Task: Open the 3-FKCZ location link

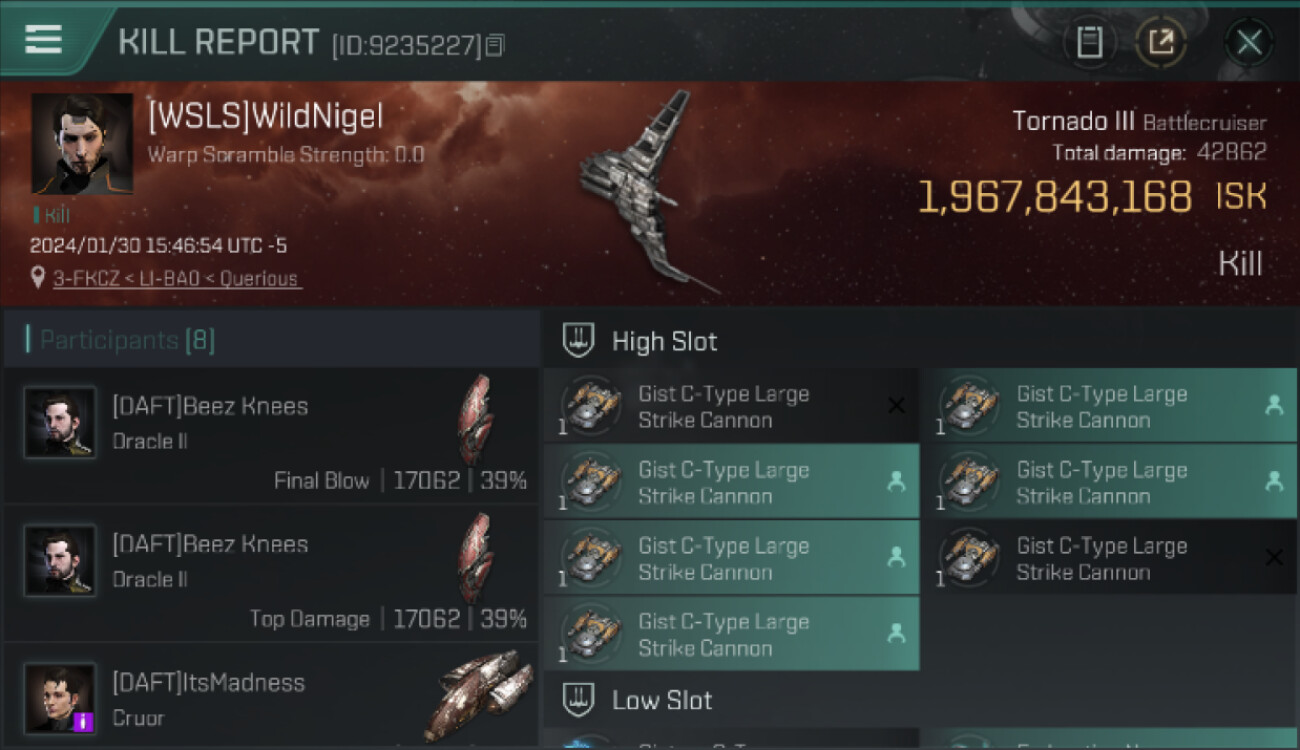Action: (177, 279)
